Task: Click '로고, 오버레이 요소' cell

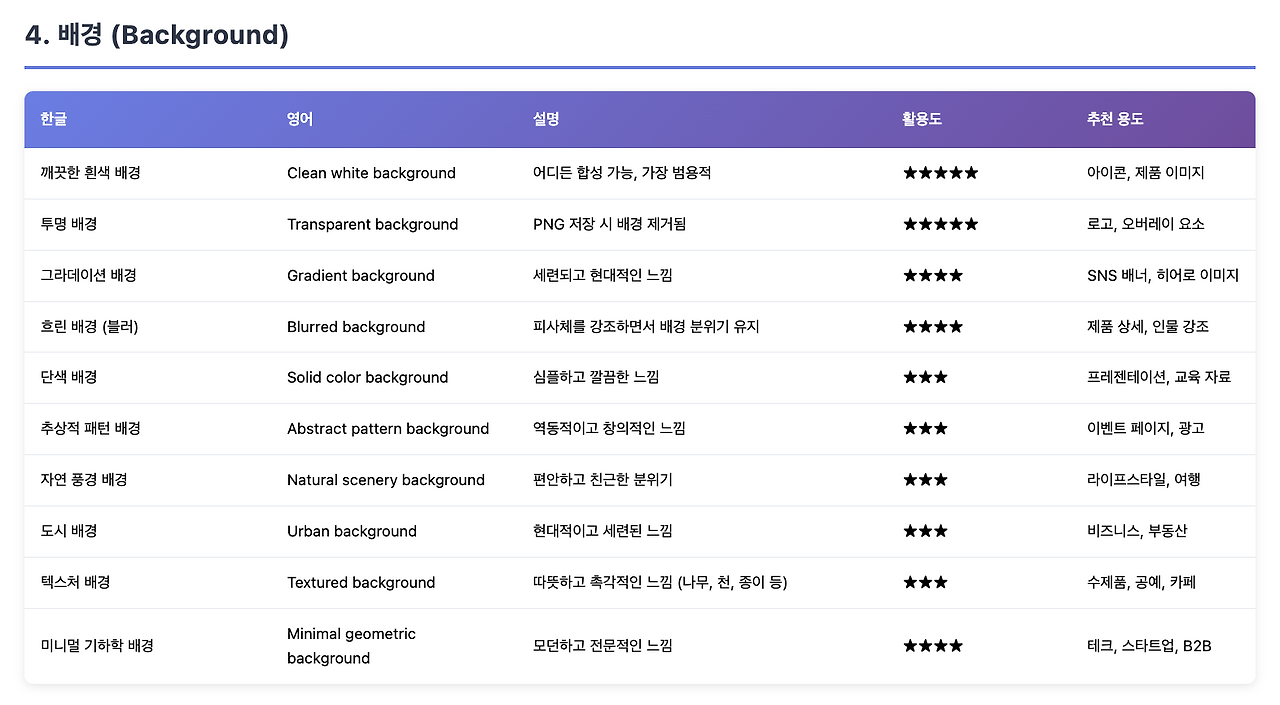Action: [x=1146, y=224]
